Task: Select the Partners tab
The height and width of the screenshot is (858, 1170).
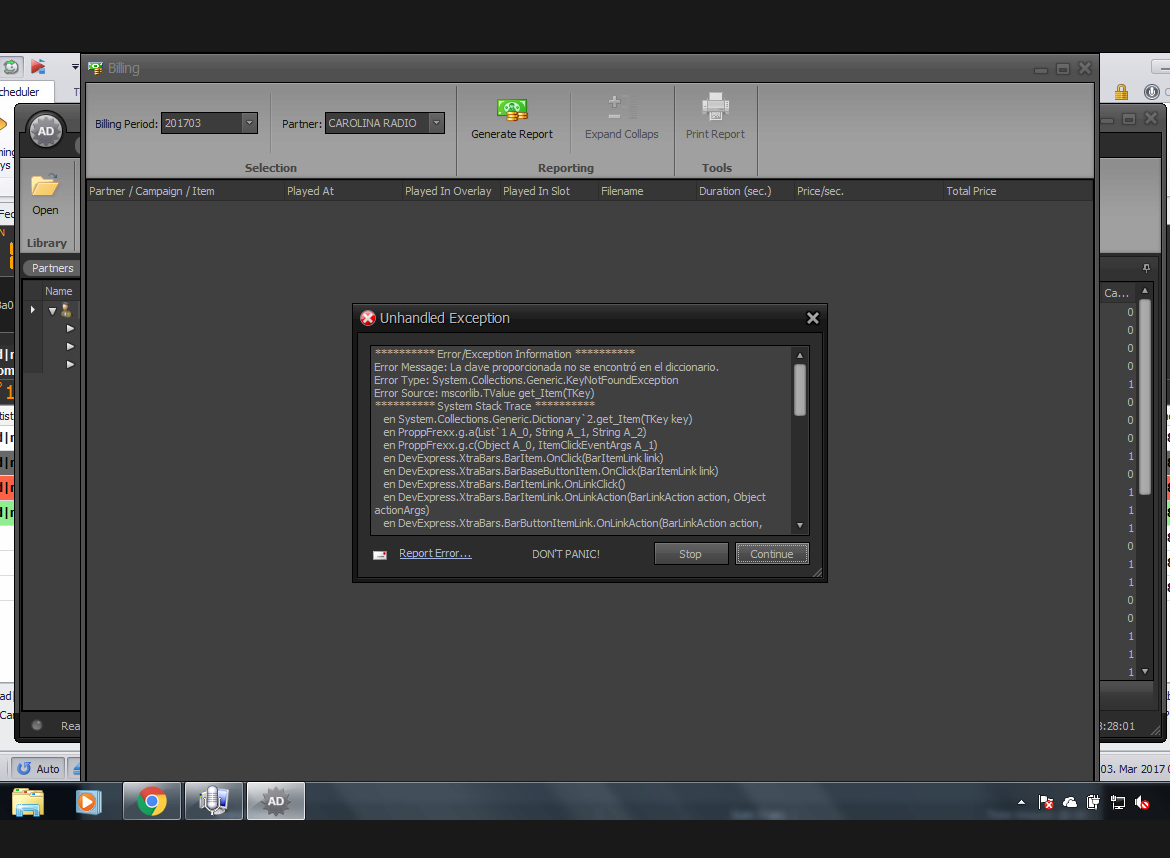Action: 52,268
